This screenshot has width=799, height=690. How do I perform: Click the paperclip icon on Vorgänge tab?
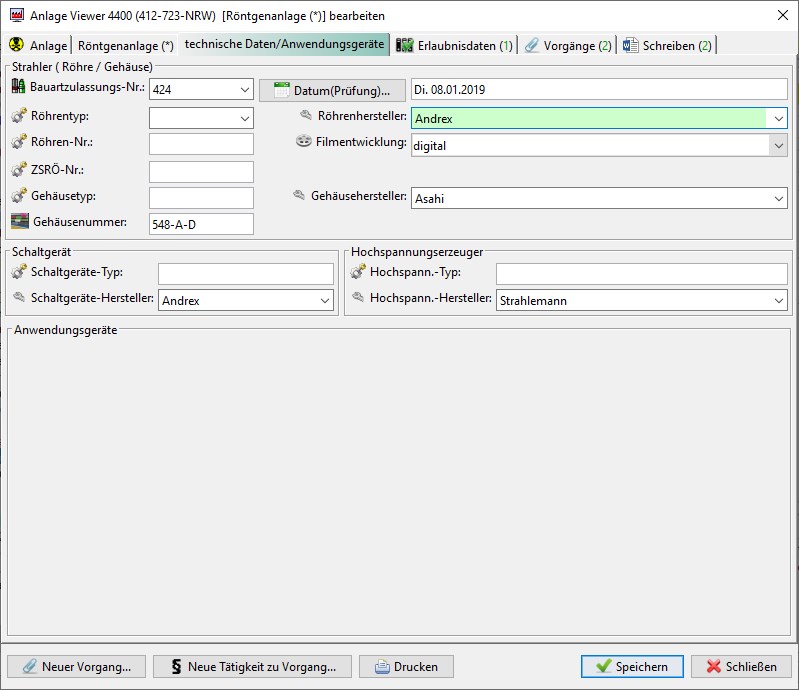click(532, 46)
